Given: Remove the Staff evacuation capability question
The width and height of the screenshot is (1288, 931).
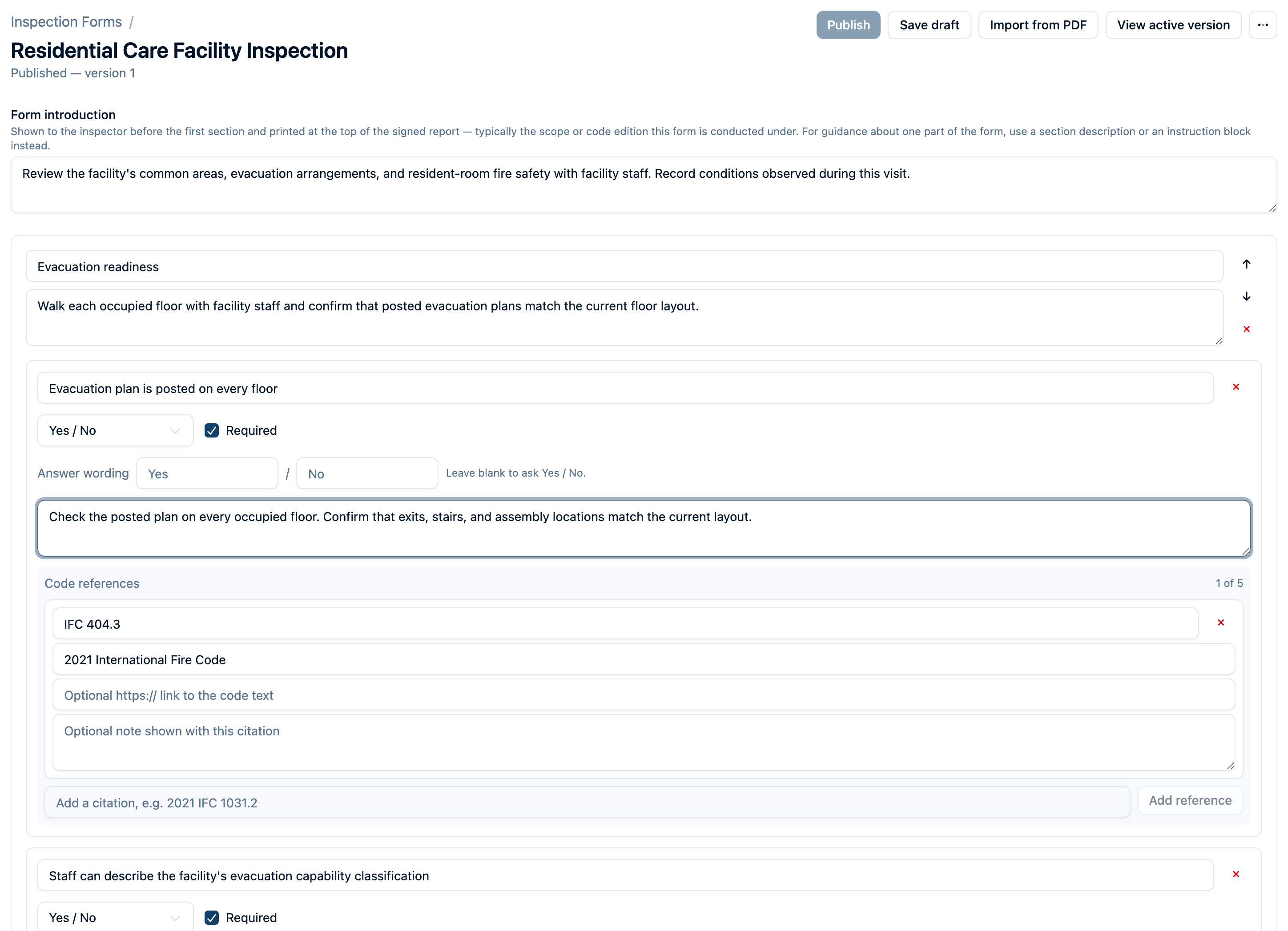Looking at the screenshot, I should pos(1236,874).
